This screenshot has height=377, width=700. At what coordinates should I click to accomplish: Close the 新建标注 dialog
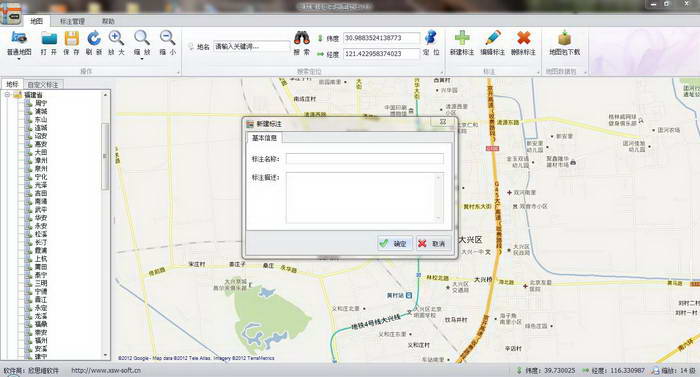pyautogui.click(x=442, y=121)
